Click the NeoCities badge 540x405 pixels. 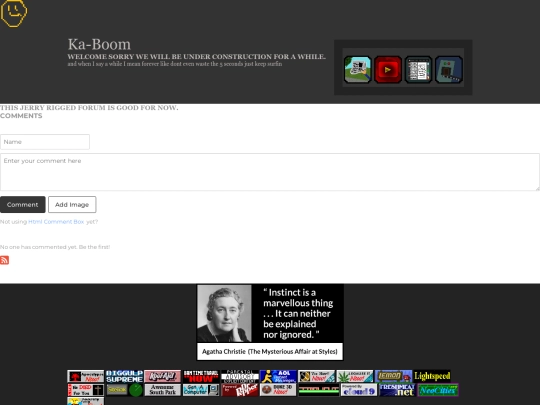[438, 390]
